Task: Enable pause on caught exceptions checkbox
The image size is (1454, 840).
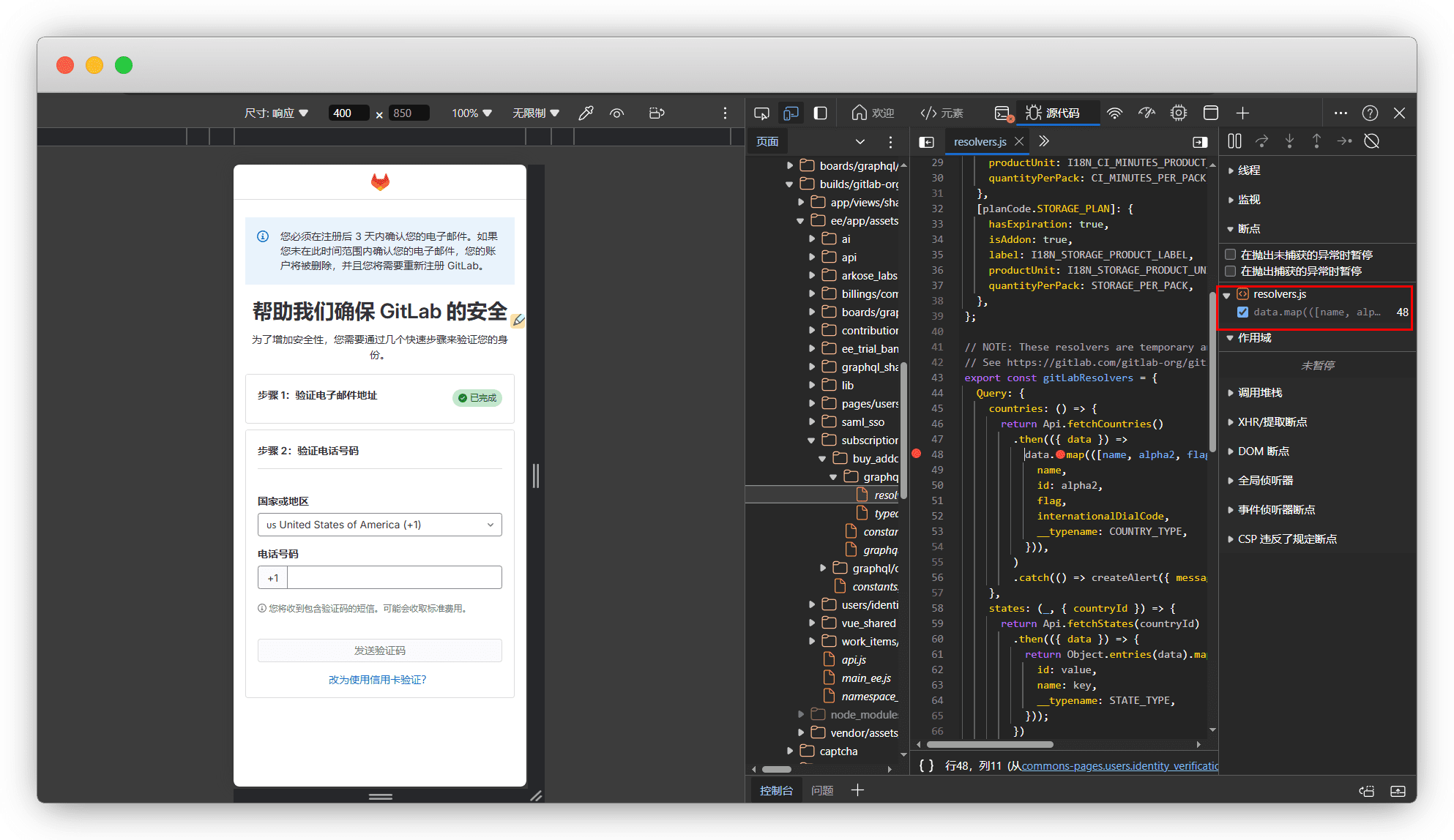Action: (1231, 271)
